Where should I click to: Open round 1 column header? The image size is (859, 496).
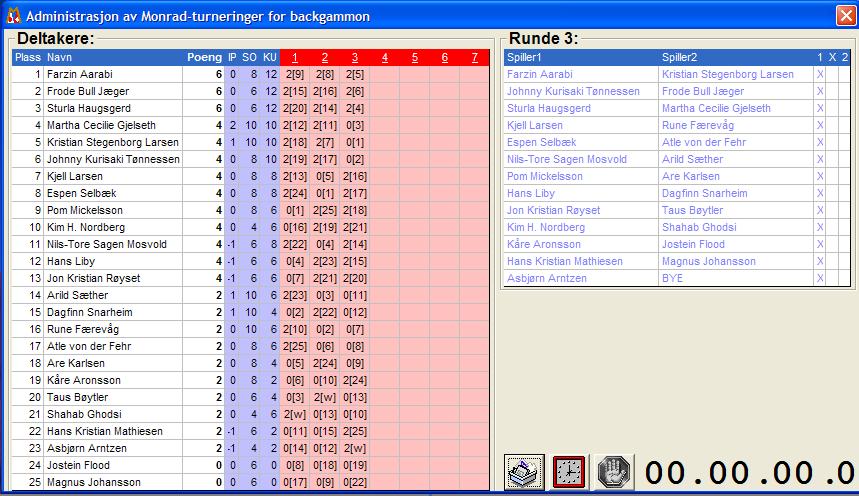(294, 57)
